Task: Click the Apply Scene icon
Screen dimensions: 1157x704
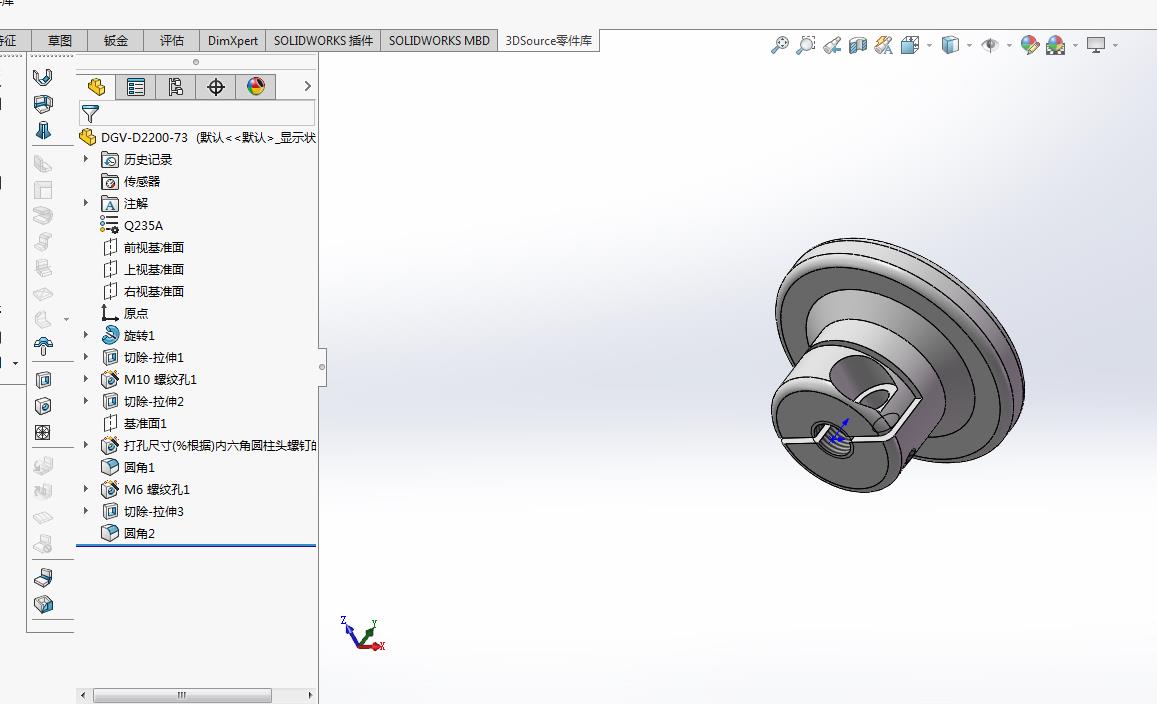Action: (x=1055, y=45)
